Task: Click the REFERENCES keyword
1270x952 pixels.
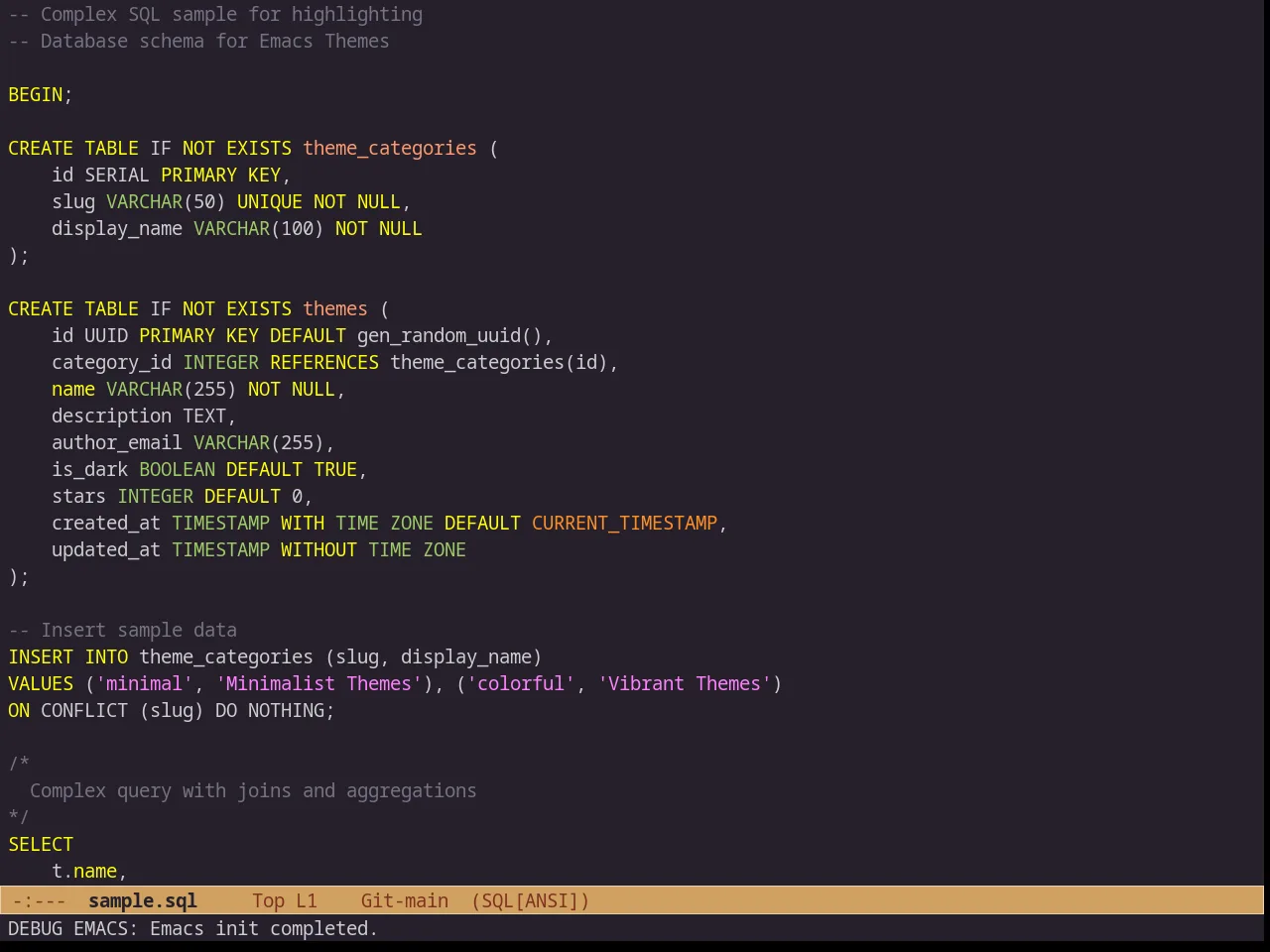Action: 324,362
